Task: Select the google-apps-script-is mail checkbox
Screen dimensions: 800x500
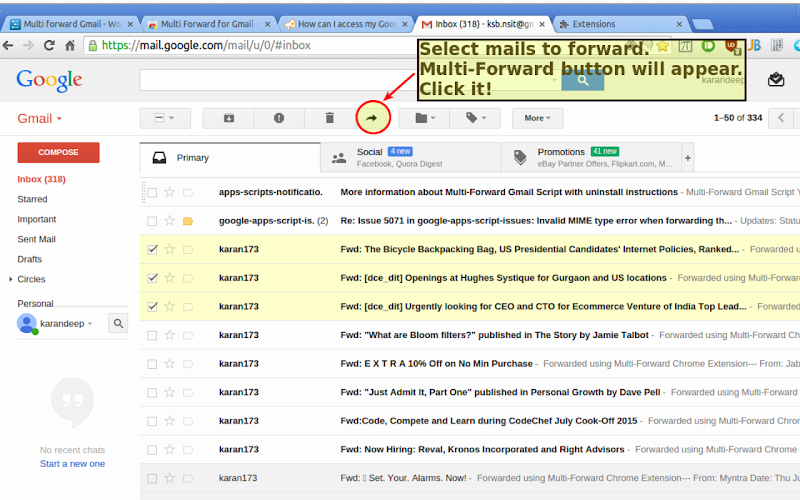Action: 152,221
